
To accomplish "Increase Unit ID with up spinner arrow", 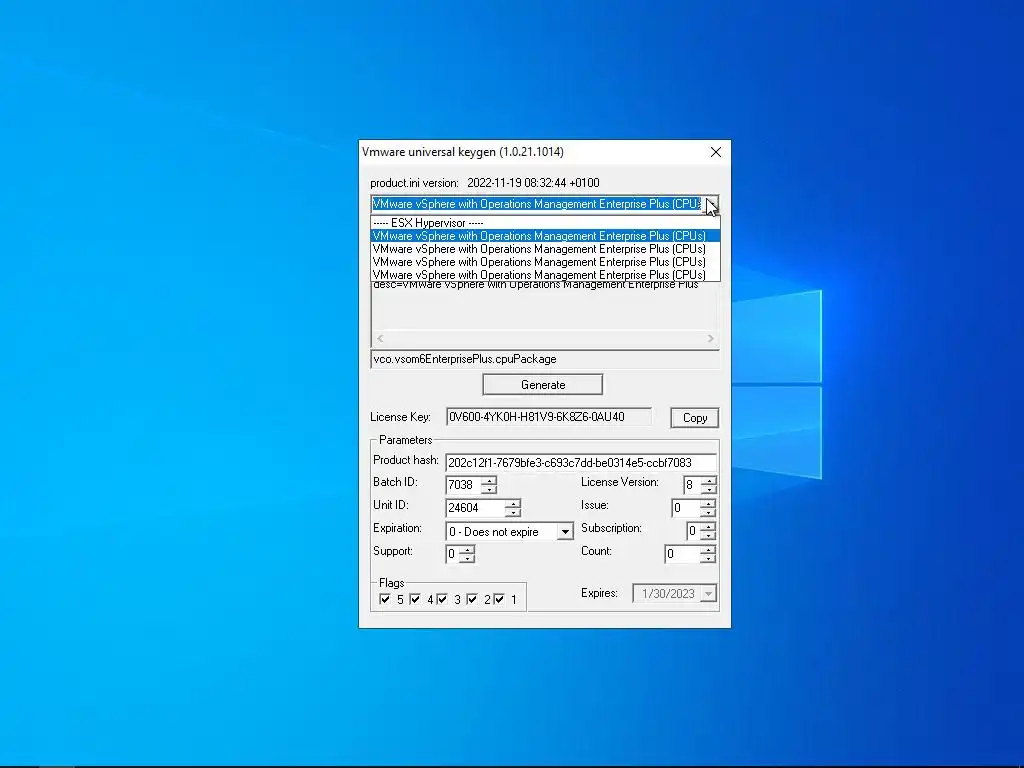I will click(x=513, y=504).
